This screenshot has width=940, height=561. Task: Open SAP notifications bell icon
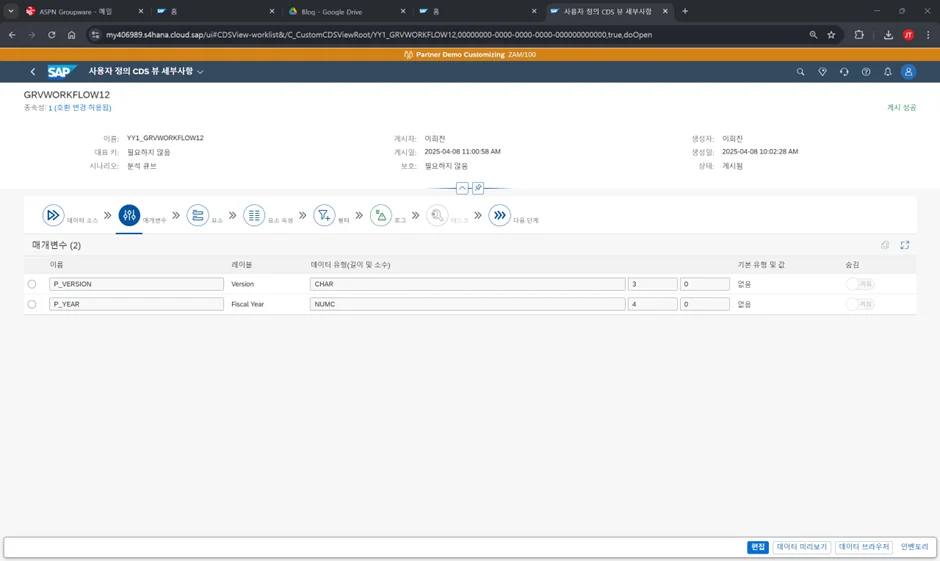[x=887, y=72]
